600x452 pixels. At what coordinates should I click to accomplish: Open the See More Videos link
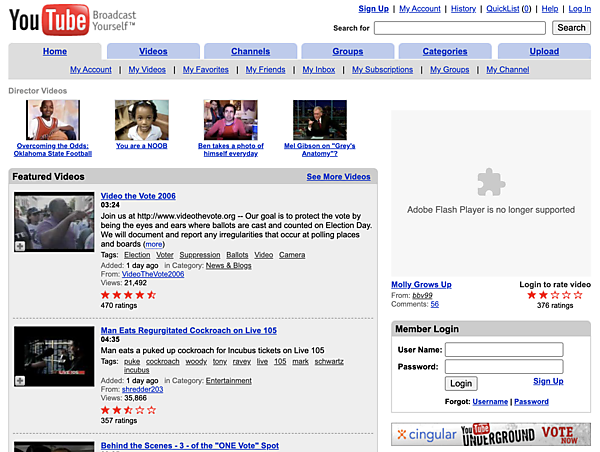338,177
